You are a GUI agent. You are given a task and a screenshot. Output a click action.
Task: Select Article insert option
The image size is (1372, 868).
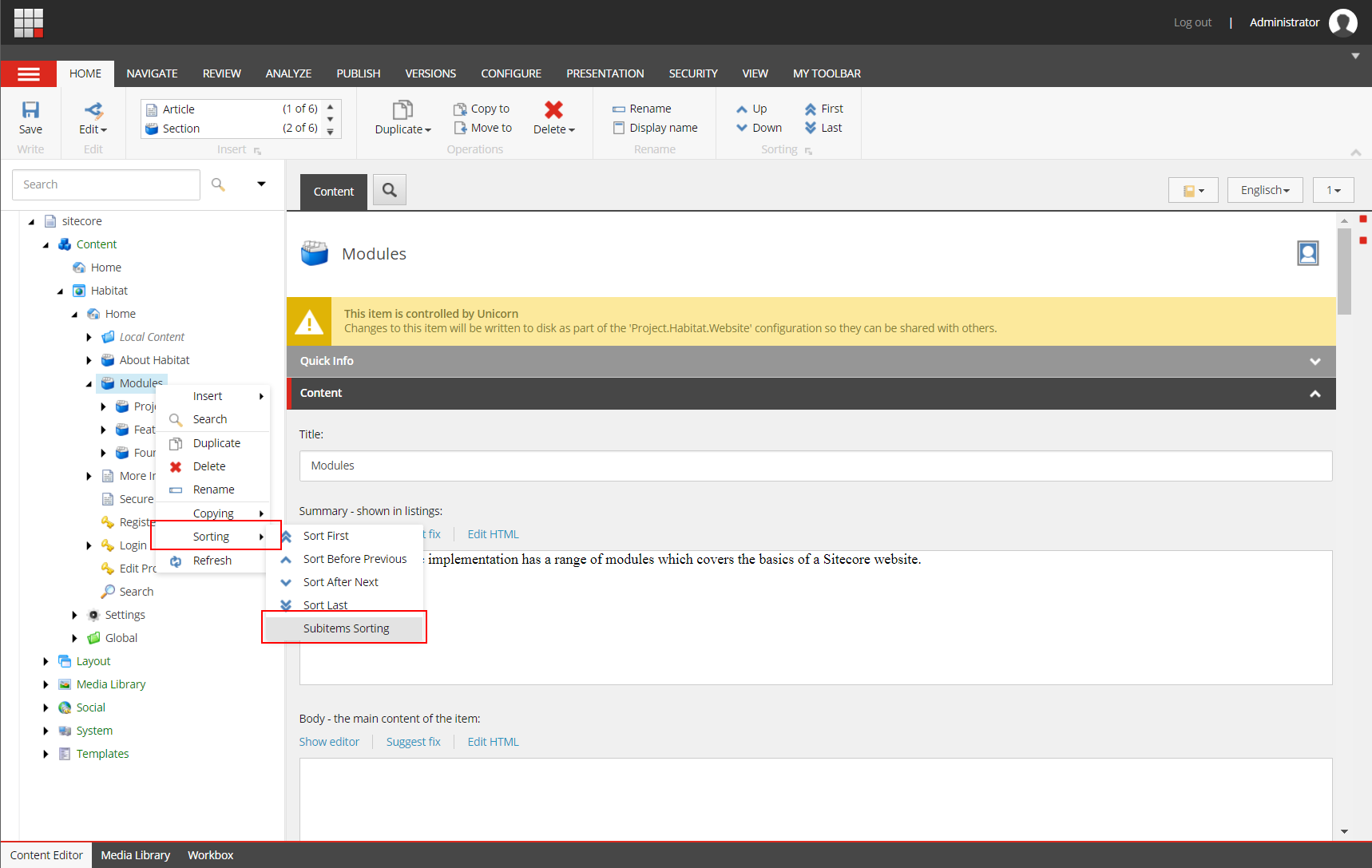click(232, 109)
